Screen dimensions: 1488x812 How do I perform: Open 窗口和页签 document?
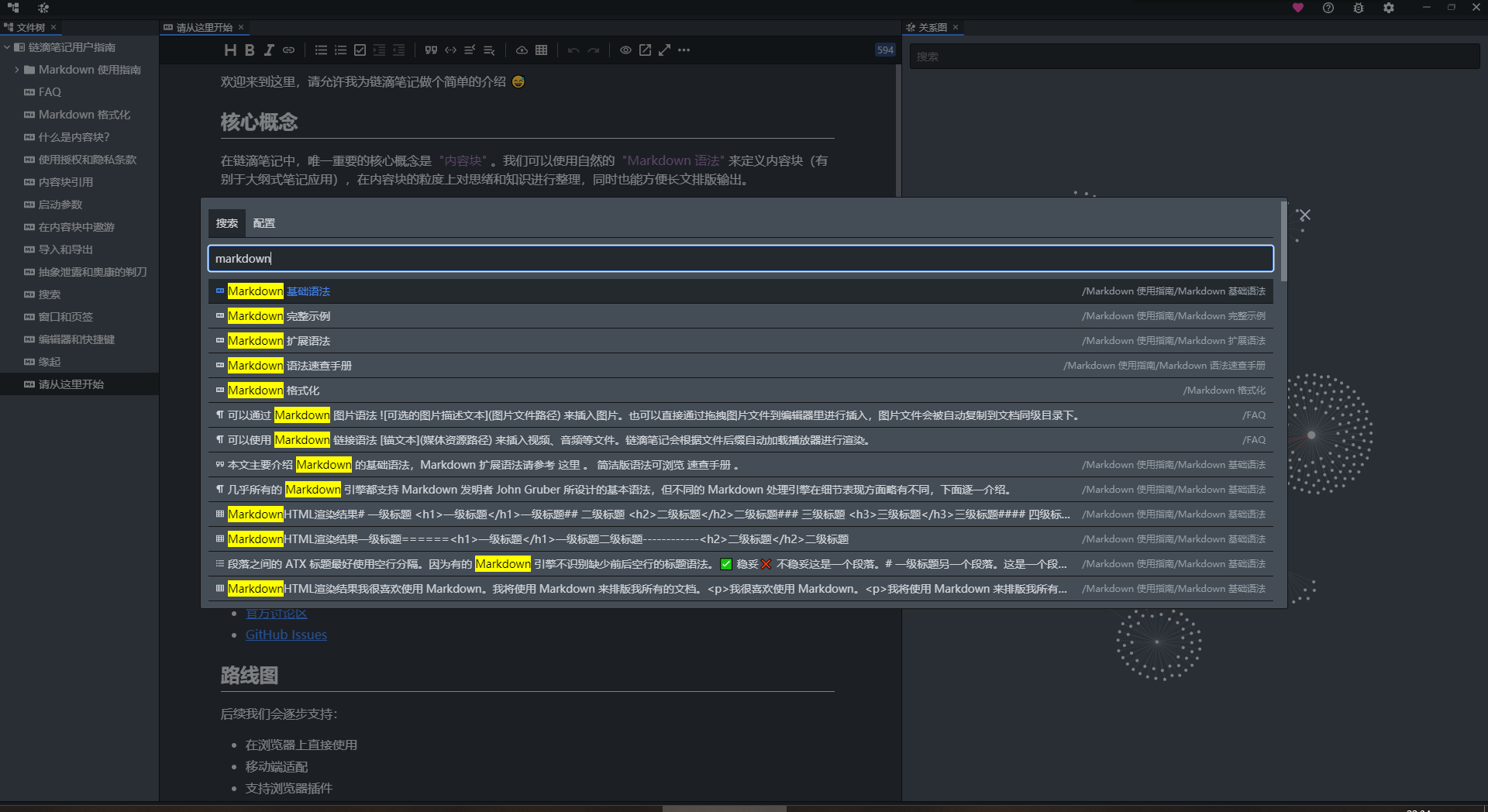pos(79,317)
